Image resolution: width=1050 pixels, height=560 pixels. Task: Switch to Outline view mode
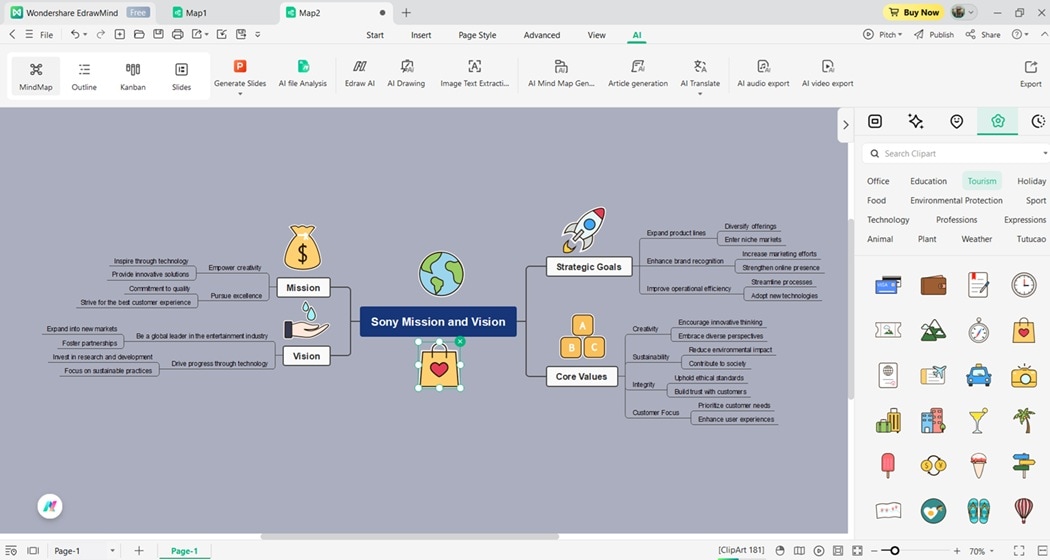[84, 76]
